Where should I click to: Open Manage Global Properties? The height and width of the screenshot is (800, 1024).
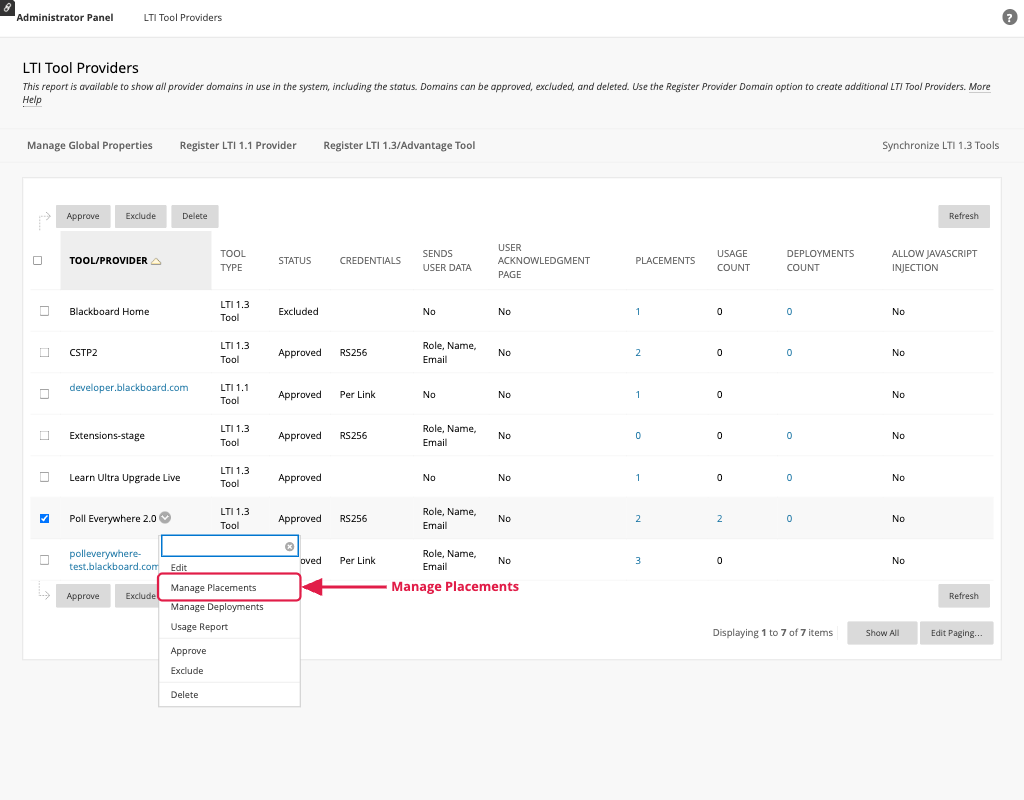point(89,146)
